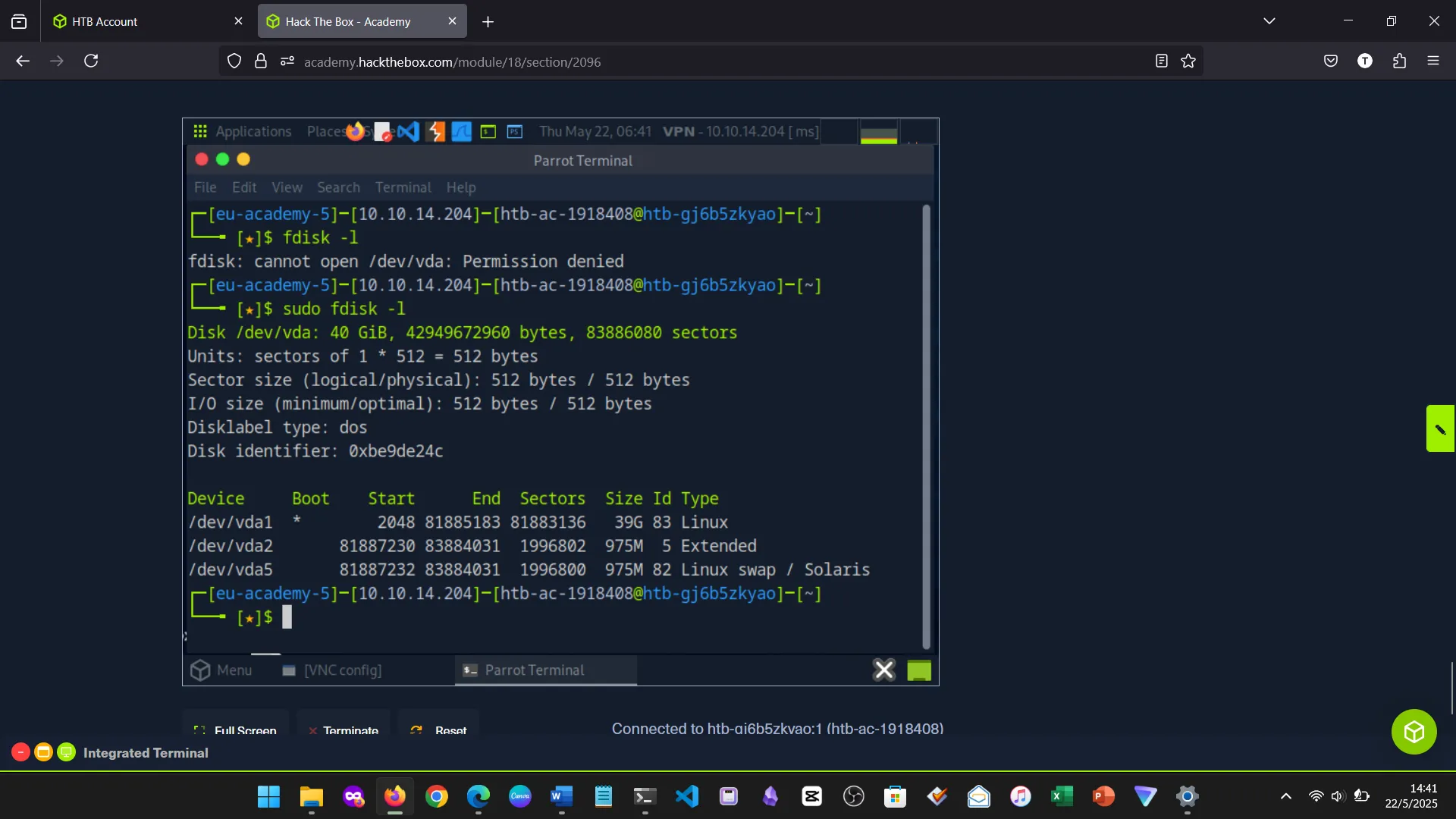This screenshot has width=1456, height=819.
Task: Click the green HTB cube floating button
Action: click(1414, 732)
